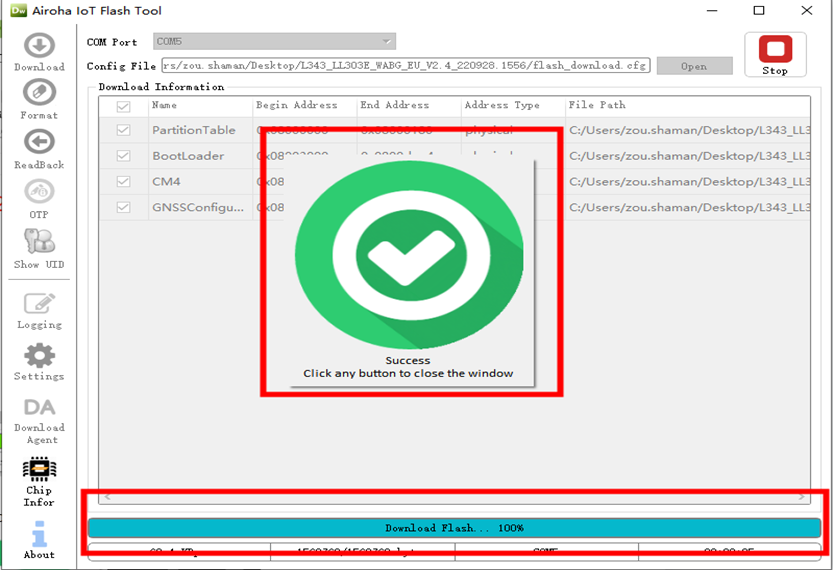Toggle the PartitionTable checkbox
Screen dimensions: 833x570
coord(123,130)
